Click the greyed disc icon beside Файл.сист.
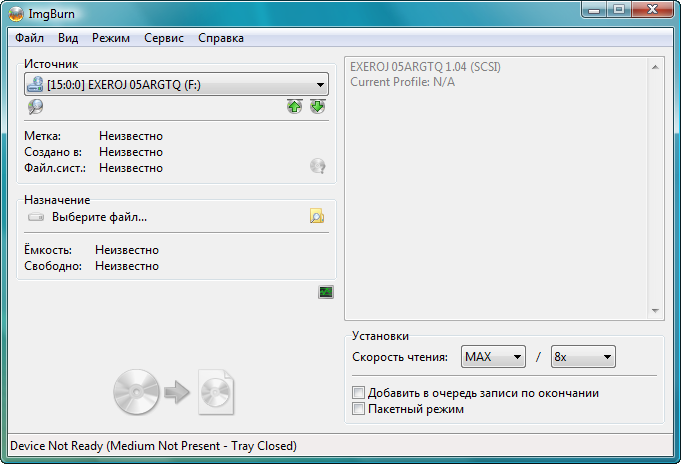 click(x=317, y=166)
